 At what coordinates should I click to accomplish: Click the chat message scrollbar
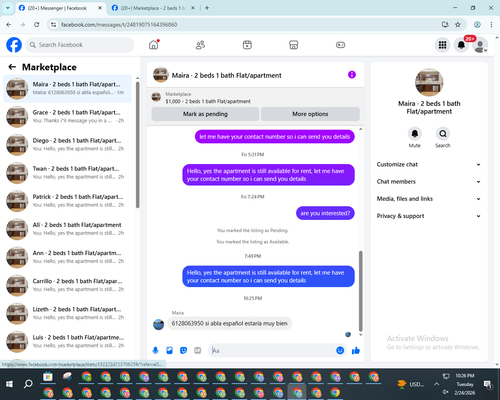360,291
